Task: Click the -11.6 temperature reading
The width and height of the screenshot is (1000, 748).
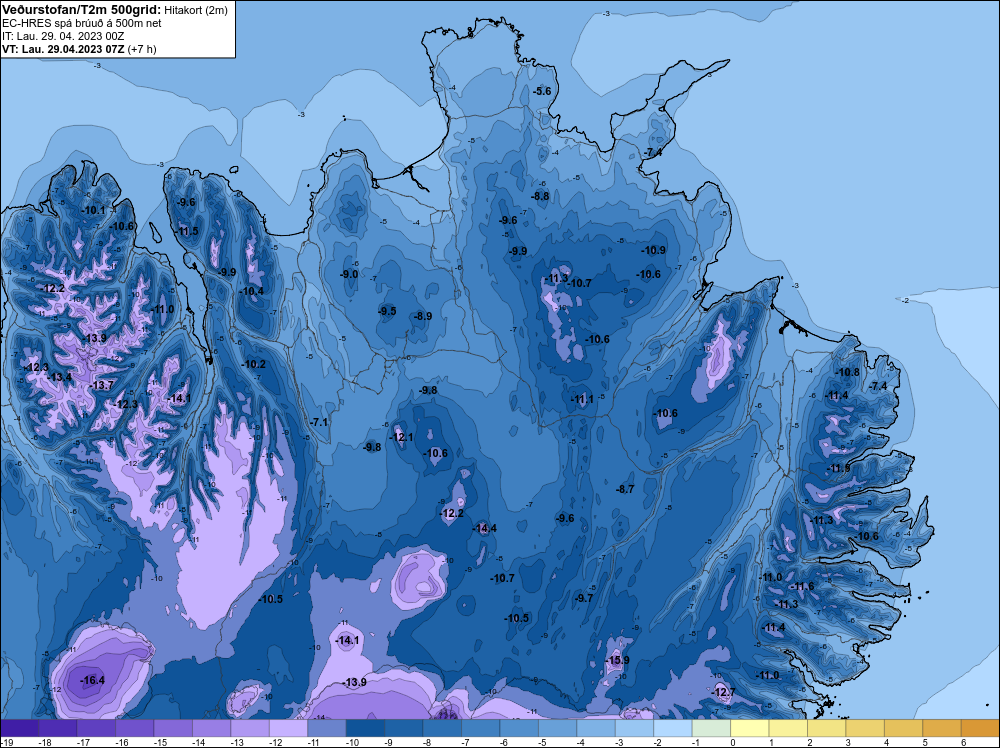Action: click(802, 587)
